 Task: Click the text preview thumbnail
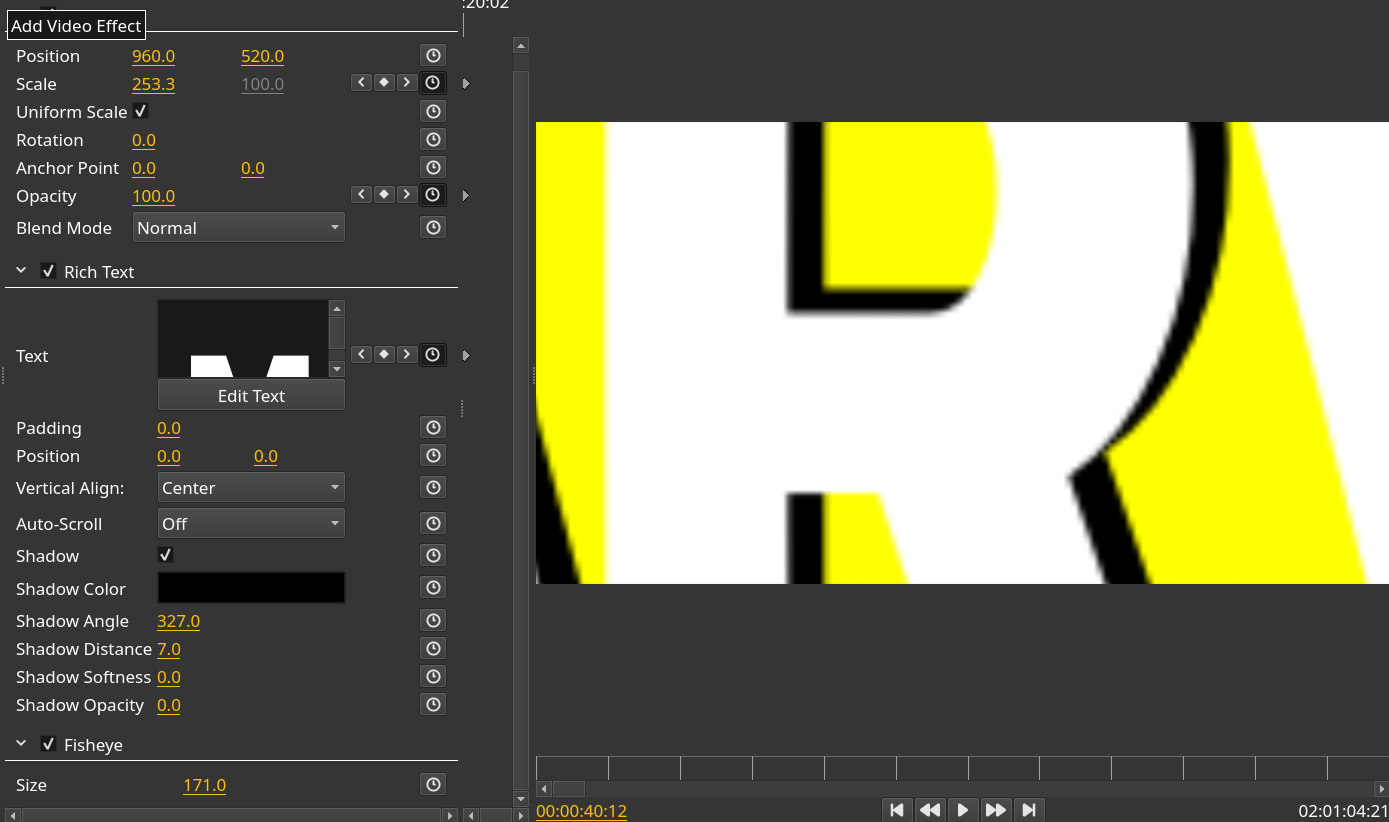coord(243,338)
